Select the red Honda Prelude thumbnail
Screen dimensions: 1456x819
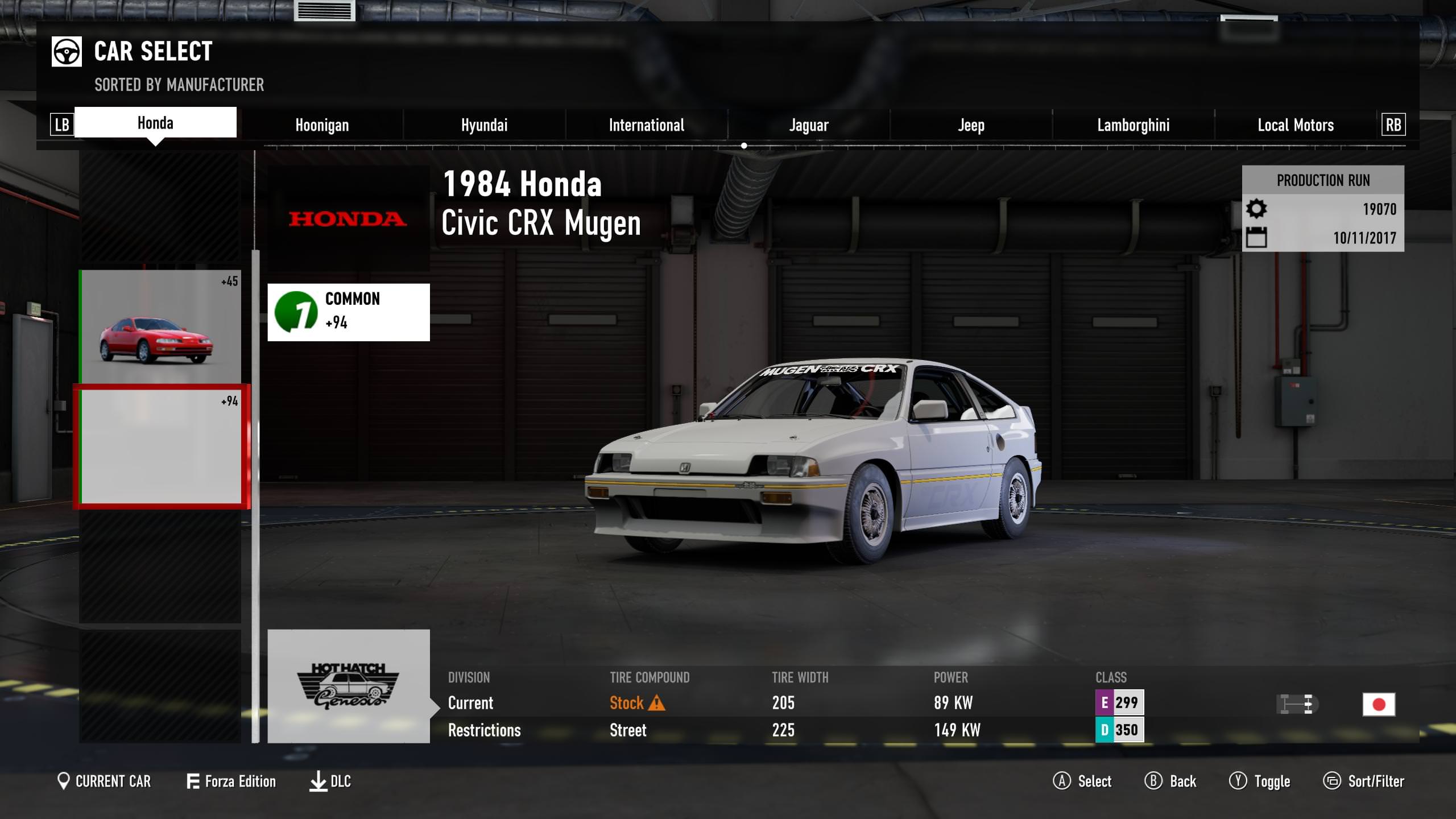pyautogui.click(x=160, y=326)
